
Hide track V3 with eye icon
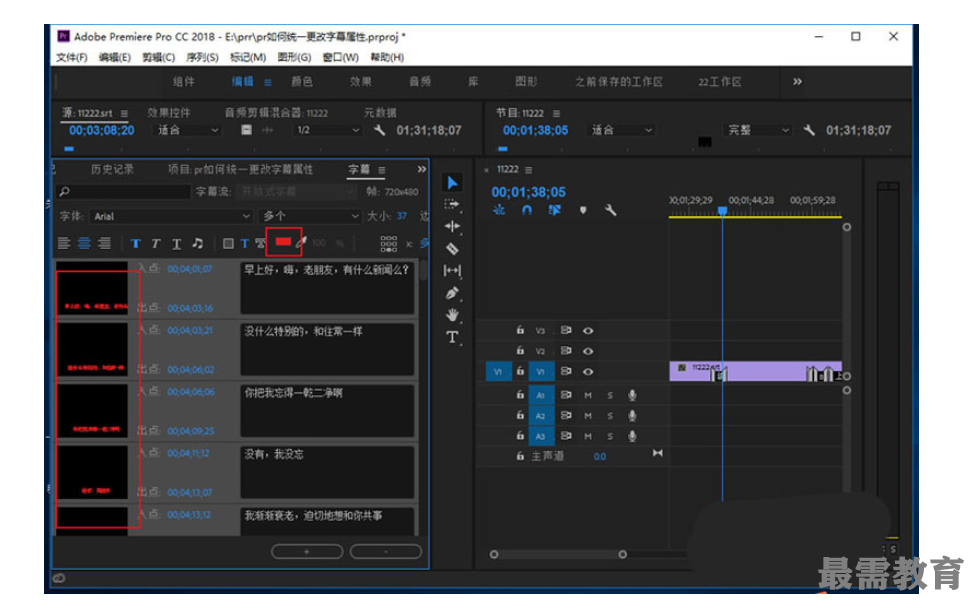pos(588,330)
